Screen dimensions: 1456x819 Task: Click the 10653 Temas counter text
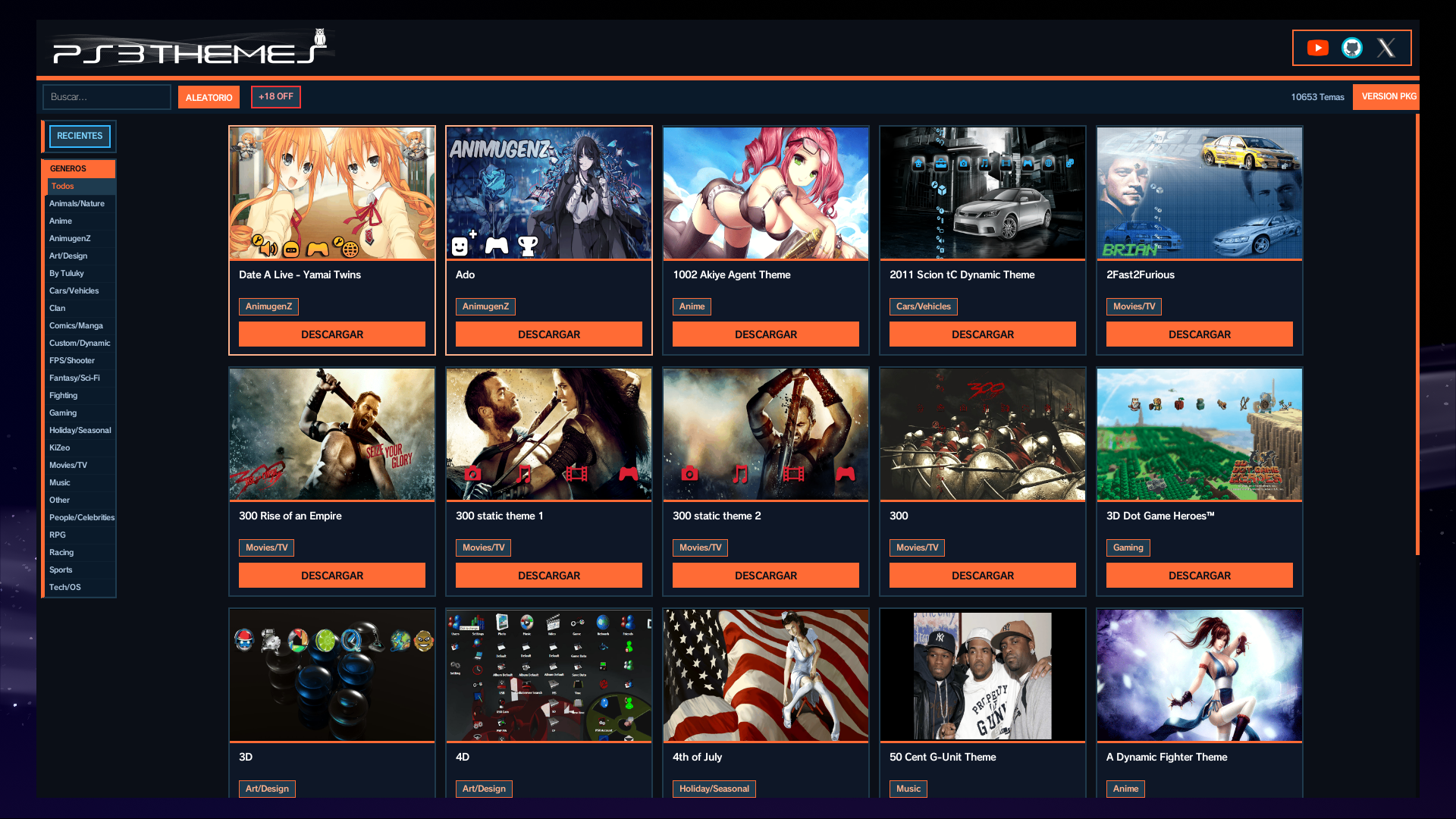click(x=1317, y=97)
